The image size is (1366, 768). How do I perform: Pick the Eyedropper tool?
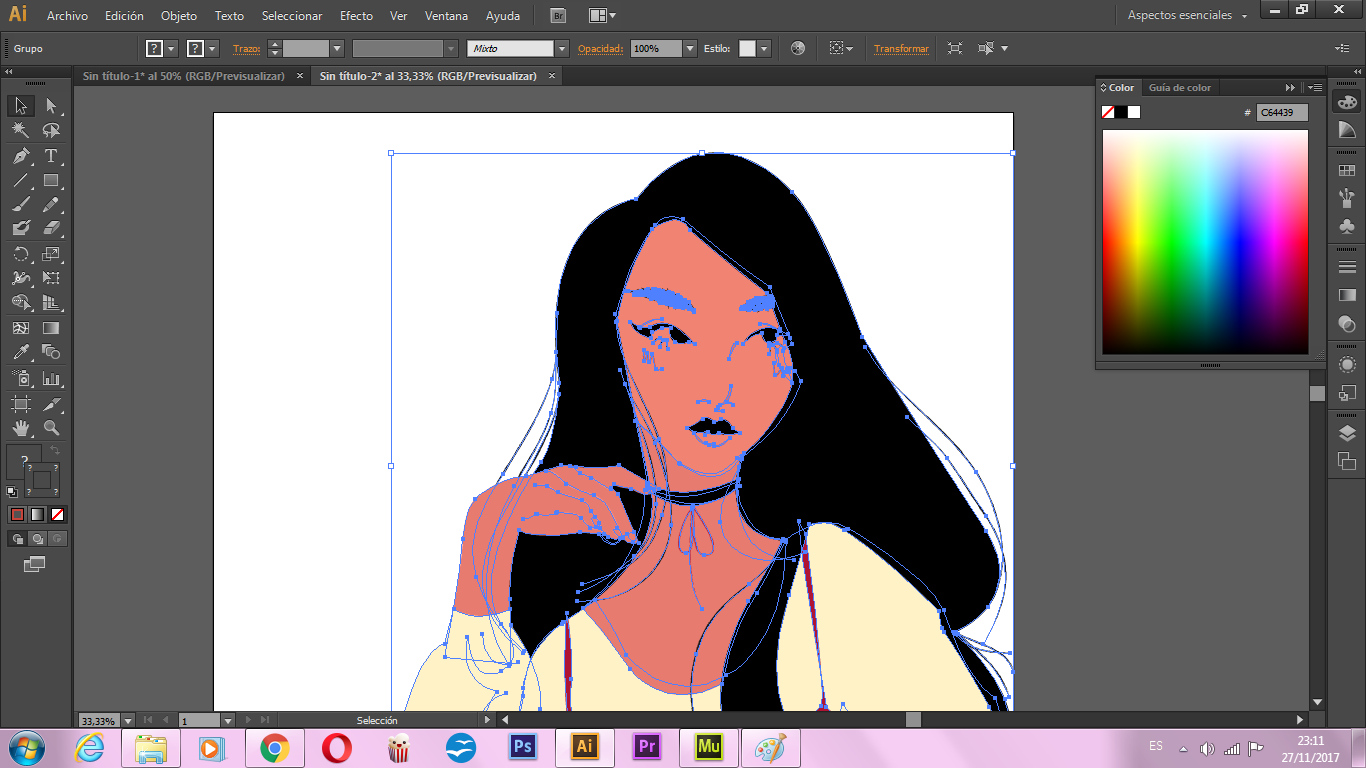[21, 352]
